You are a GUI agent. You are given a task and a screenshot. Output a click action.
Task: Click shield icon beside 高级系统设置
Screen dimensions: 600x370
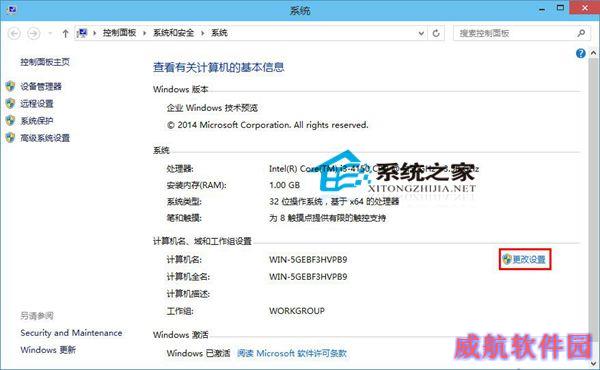point(10,138)
